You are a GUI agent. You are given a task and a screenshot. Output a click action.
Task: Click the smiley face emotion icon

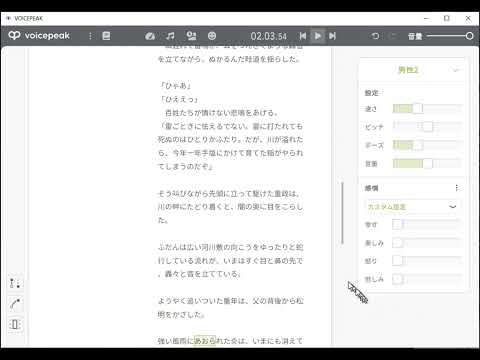(212, 36)
